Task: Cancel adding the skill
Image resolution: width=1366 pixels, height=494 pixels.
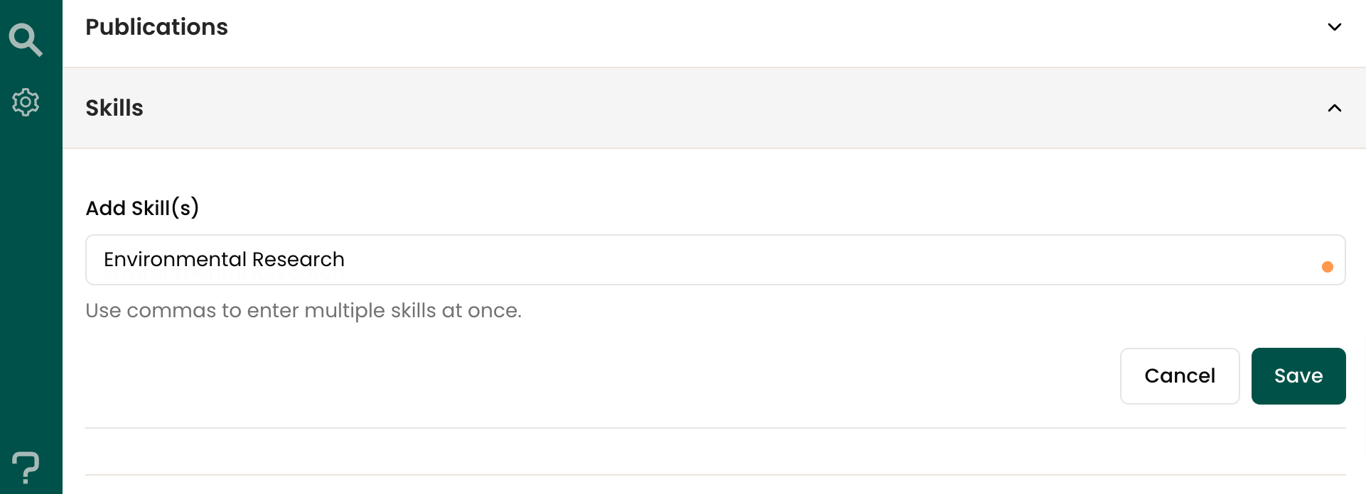Action: [x=1180, y=376]
